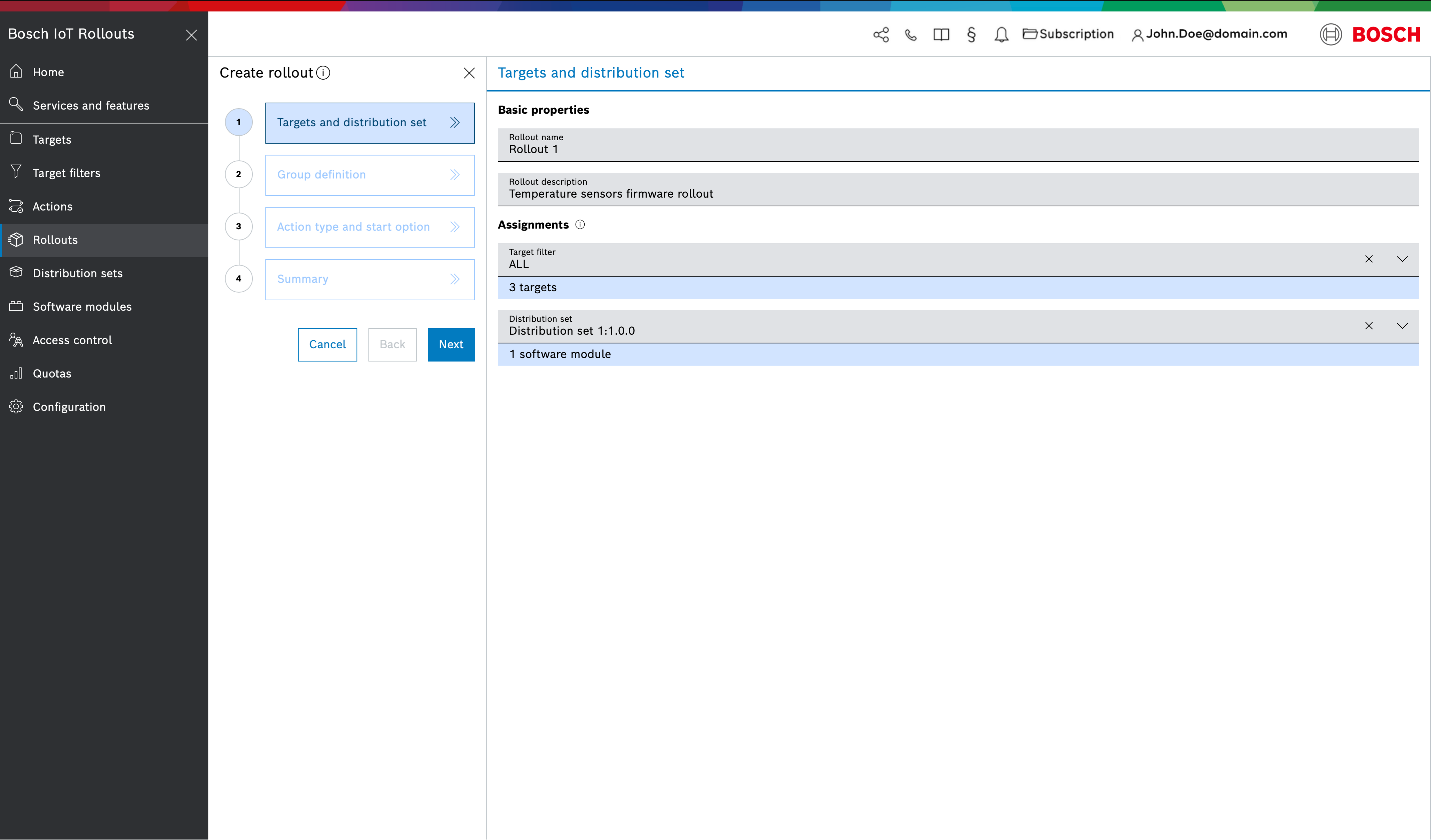Expand the Target filter dropdown
The image size is (1431, 840).
[1402, 259]
